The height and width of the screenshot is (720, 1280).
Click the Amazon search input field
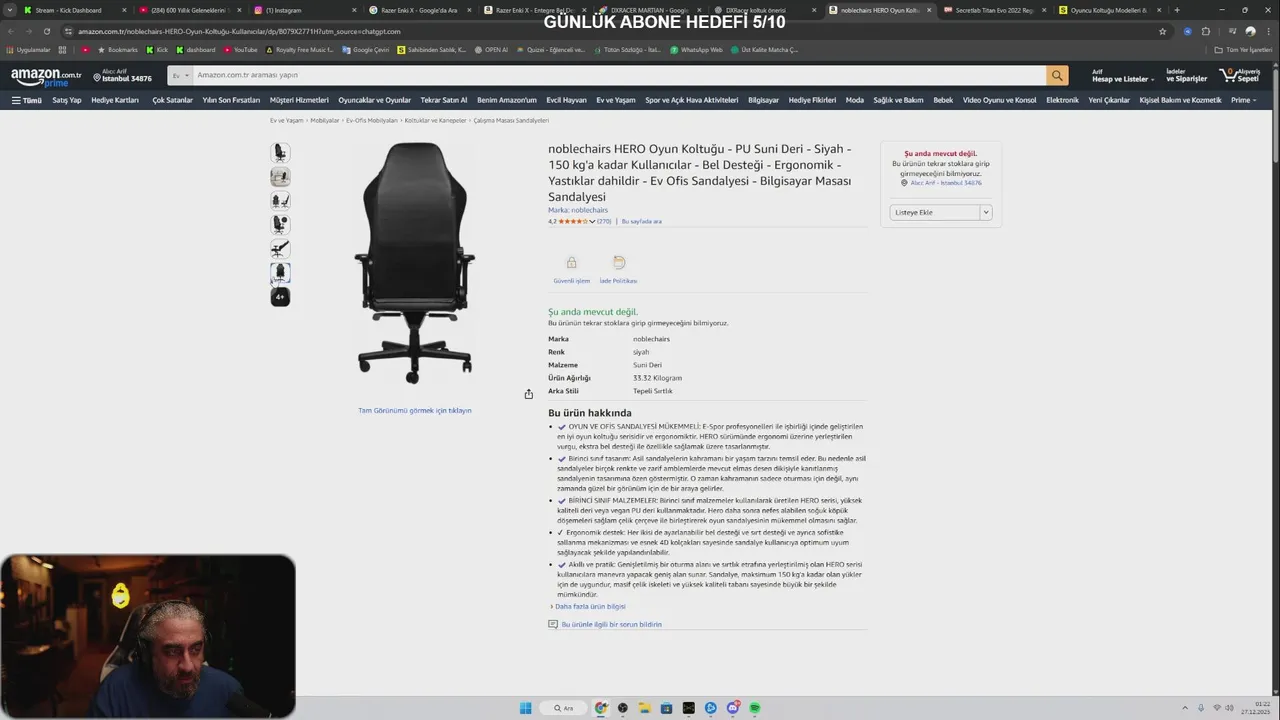click(619, 75)
